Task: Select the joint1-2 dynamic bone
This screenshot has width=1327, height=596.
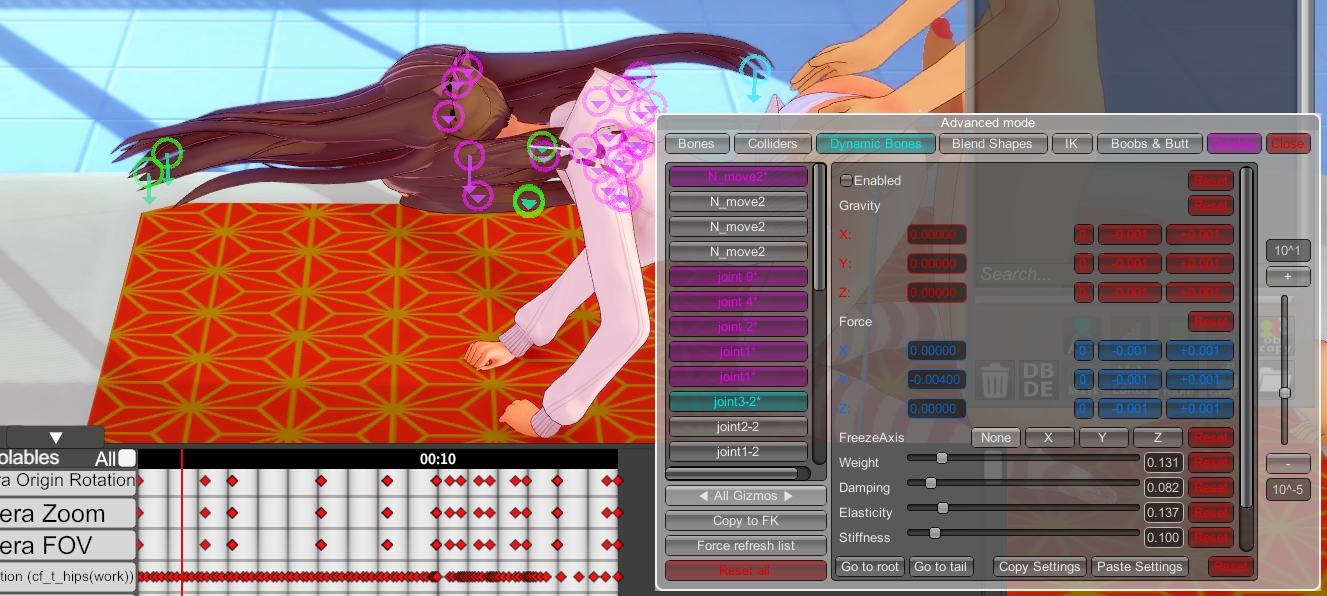Action: coord(738,452)
